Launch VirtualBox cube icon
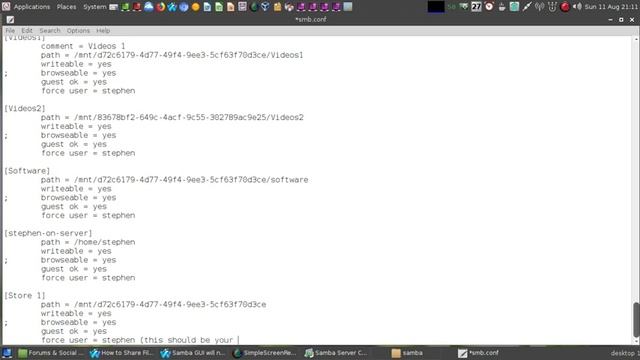Viewport: 640px width, 360px height. (265, 7)
